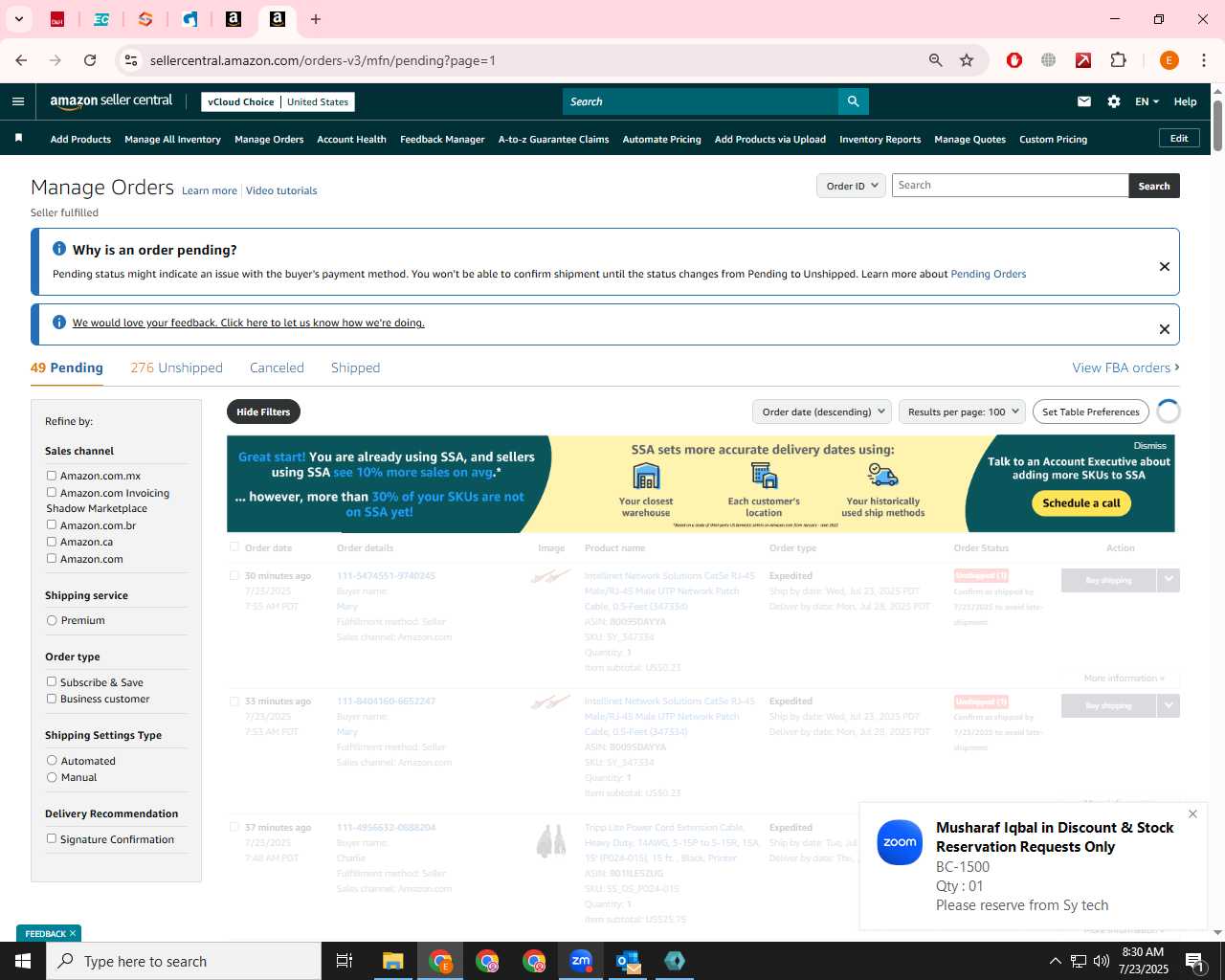1225x980 pixels.
Task: Close the 'Why is an order pending' notice
Action: (x=1165, y=266)
